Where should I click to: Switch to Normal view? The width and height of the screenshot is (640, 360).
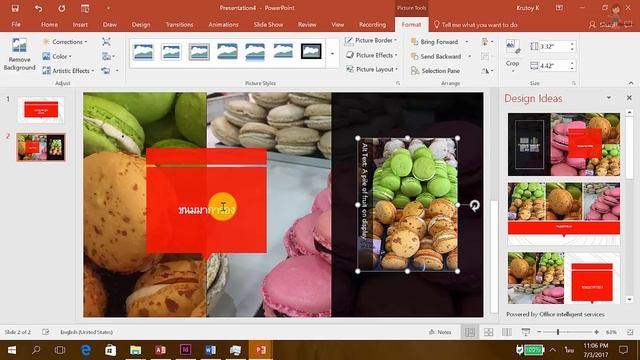pyautogui.click(x=470, y=332)
